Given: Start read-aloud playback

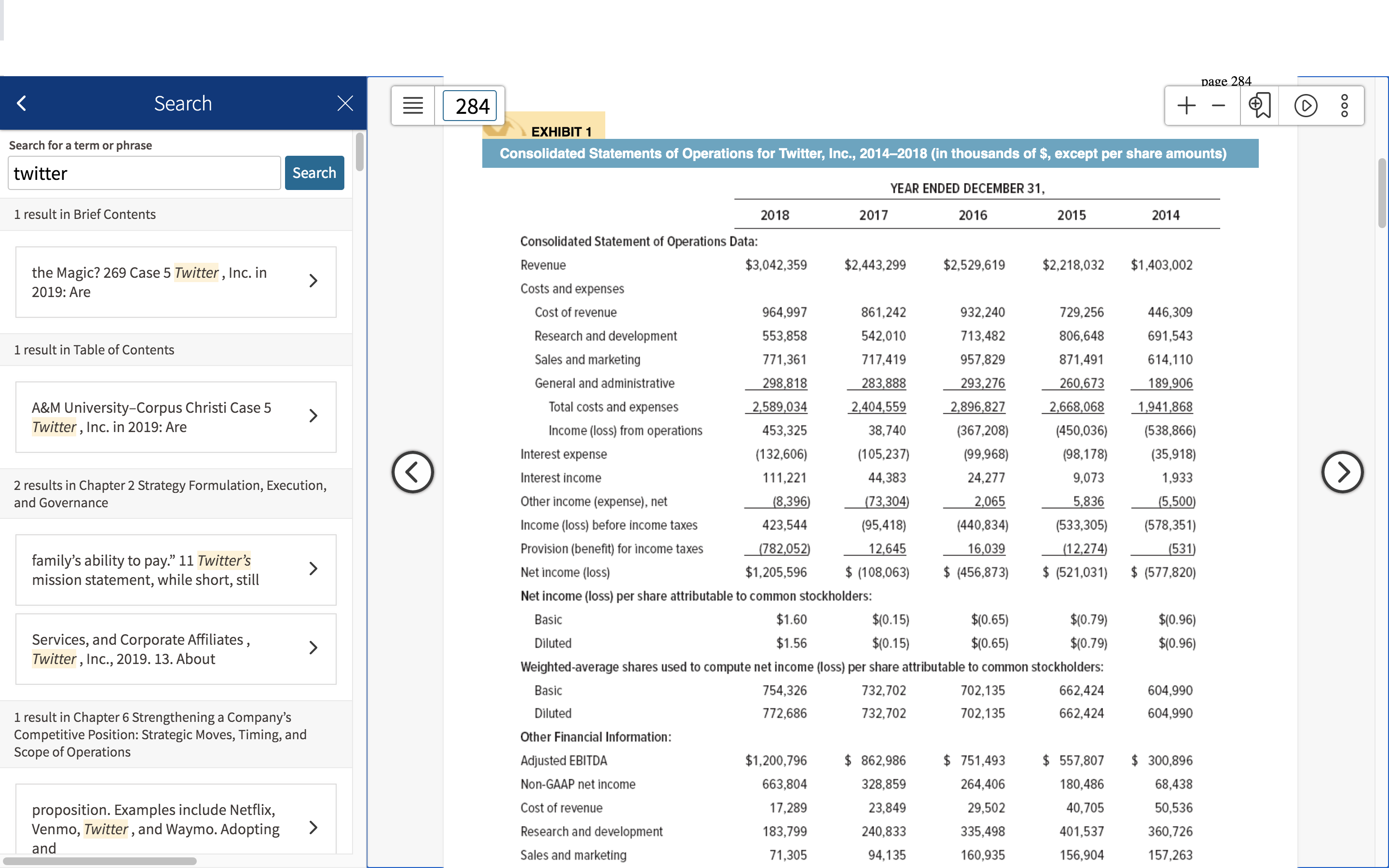Looking at the screenshot, I should point(1306,106).
